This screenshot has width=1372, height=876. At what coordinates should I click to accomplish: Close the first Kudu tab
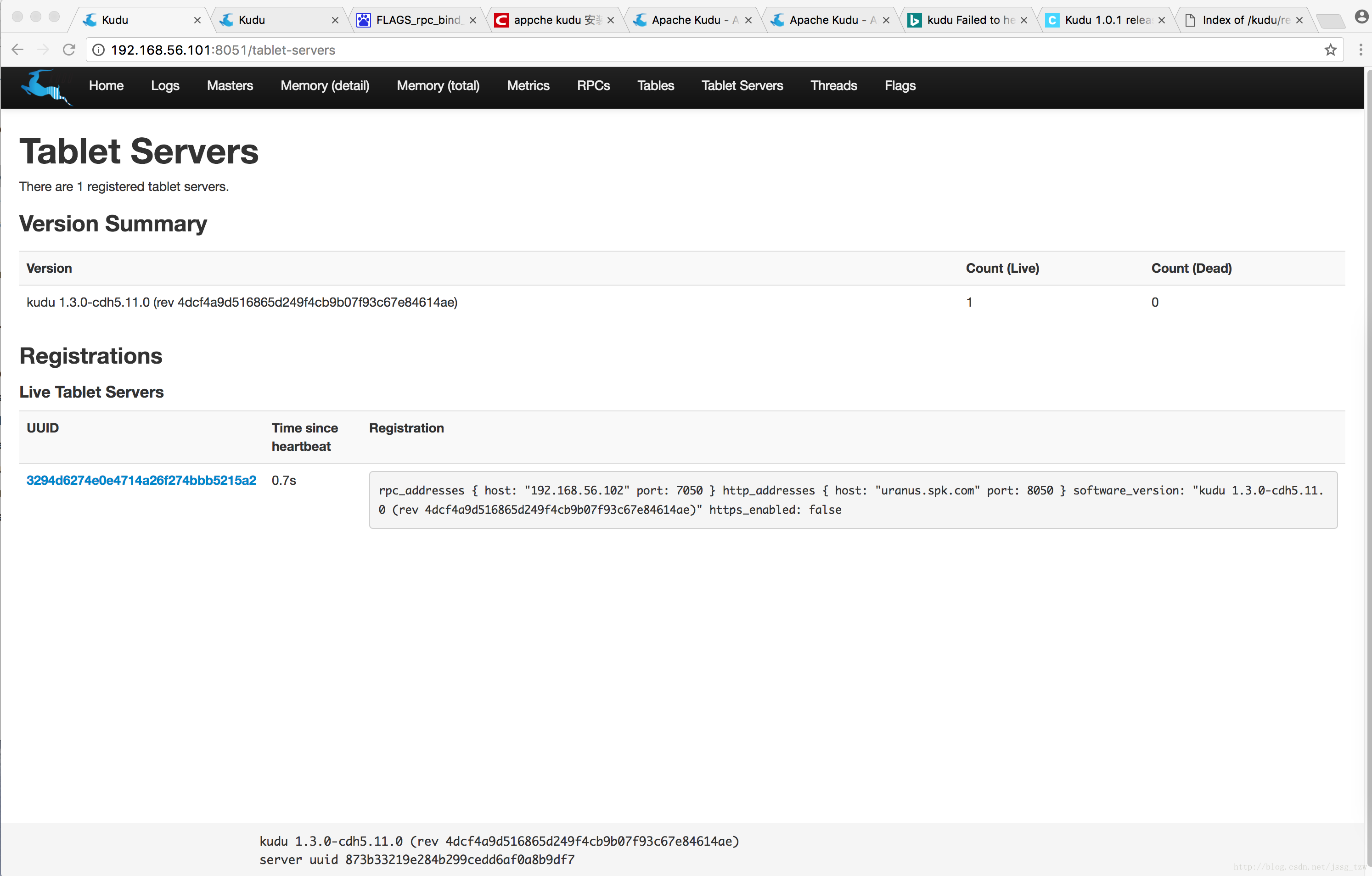197,20
